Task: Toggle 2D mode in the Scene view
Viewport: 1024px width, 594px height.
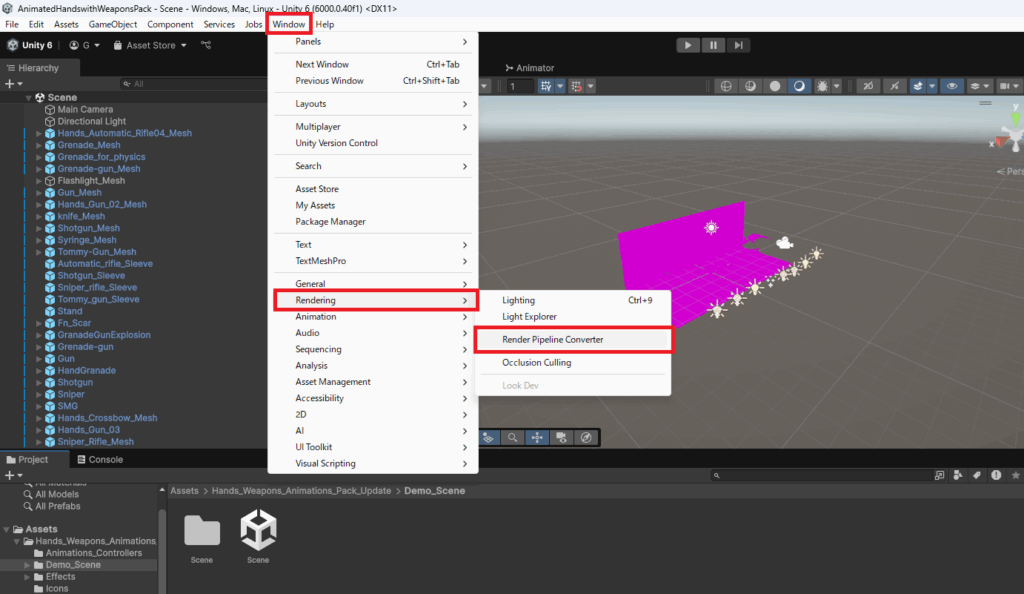Action: [x=868, y=86]
